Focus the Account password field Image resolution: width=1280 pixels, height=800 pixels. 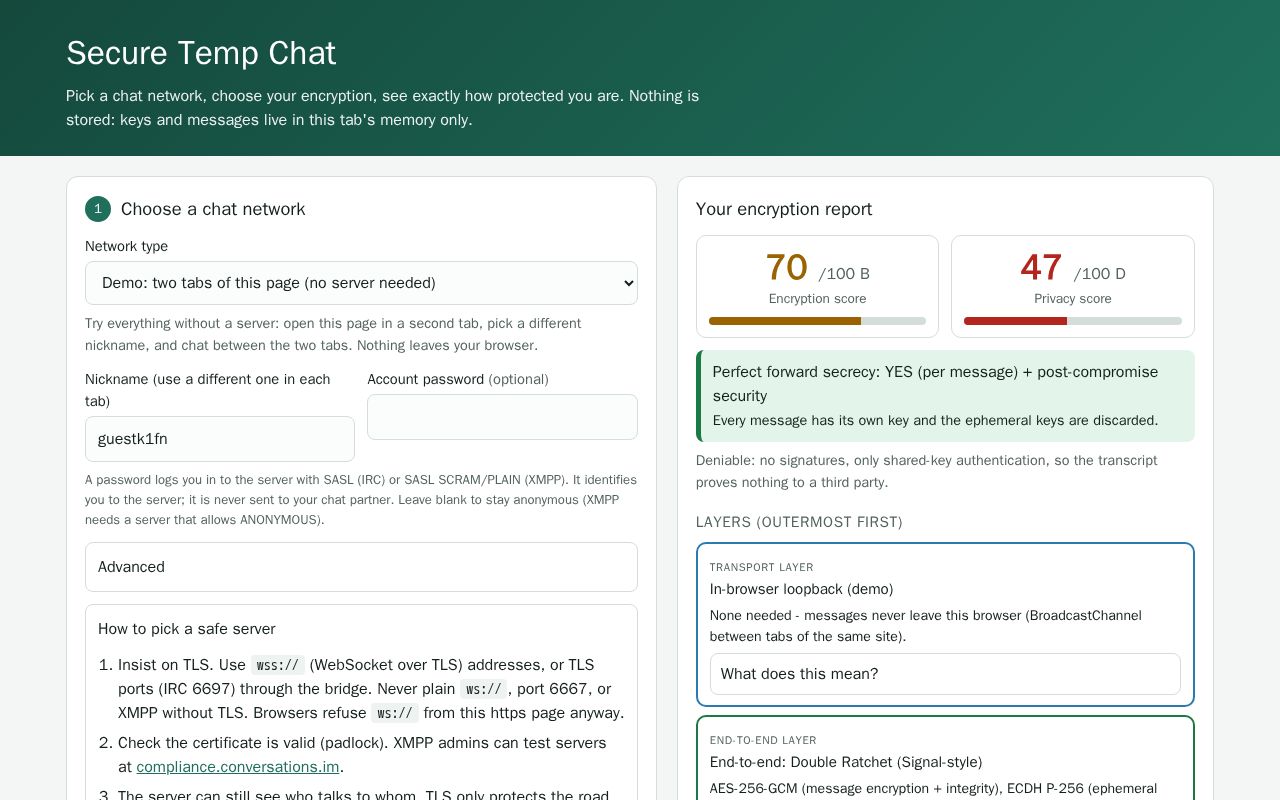pos(502,417)
